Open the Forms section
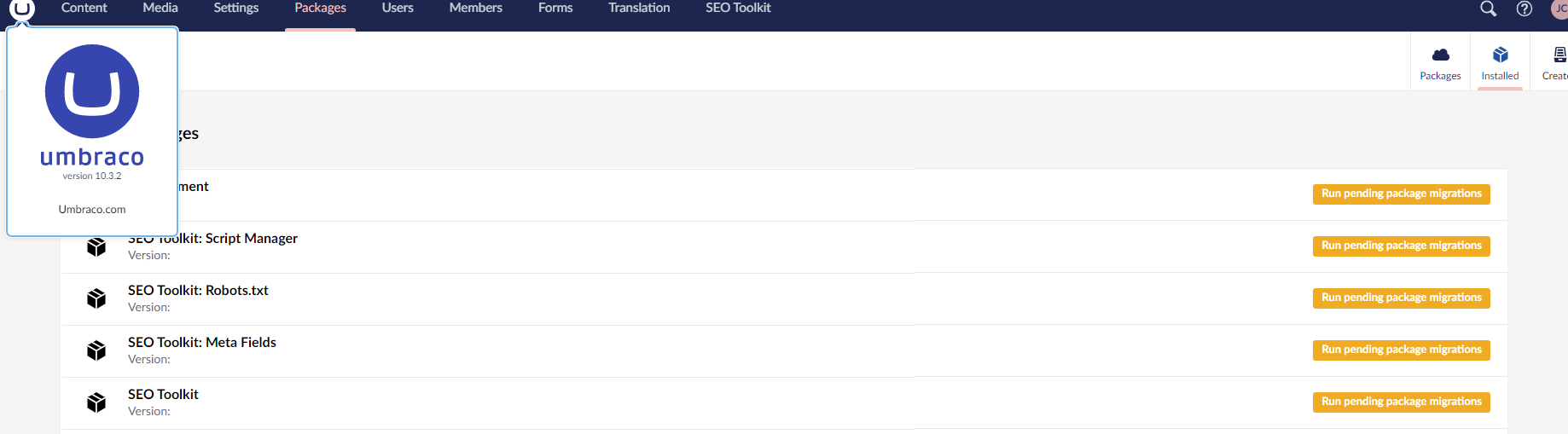The width and height of the screenshot is (1568, 434). 555,8
